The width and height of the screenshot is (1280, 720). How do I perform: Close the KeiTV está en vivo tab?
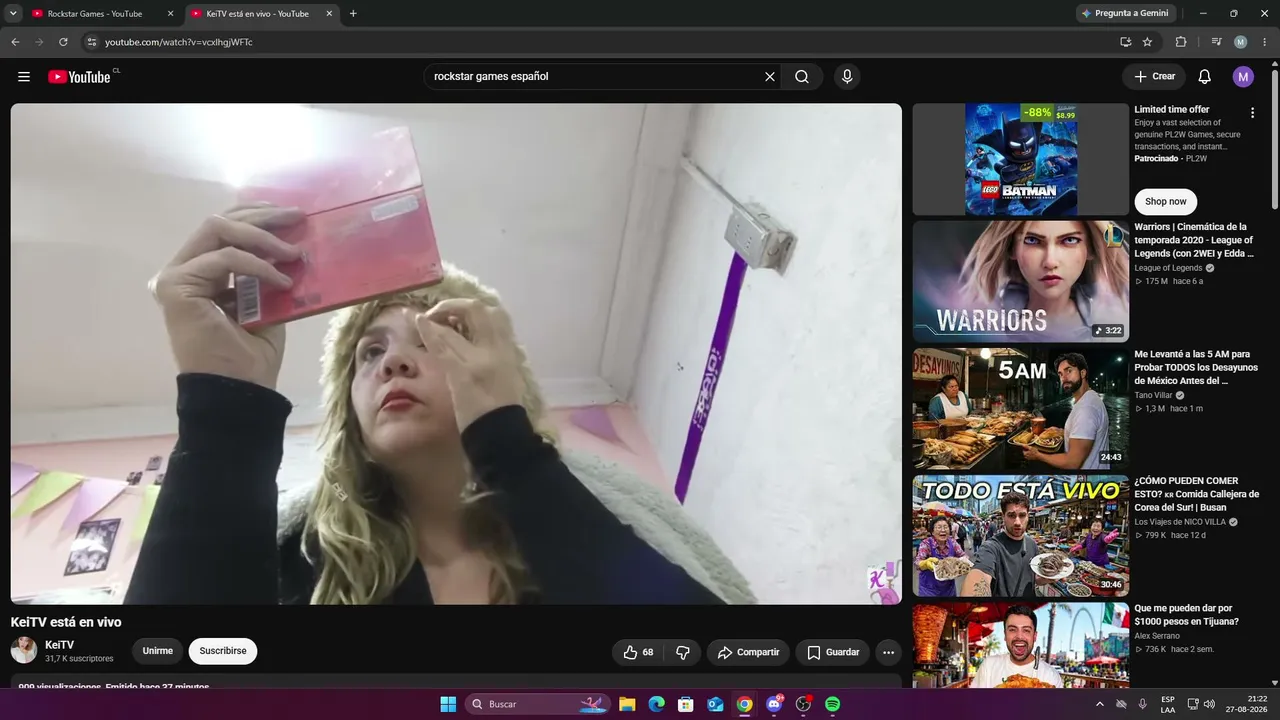click(x=329, y=14)
